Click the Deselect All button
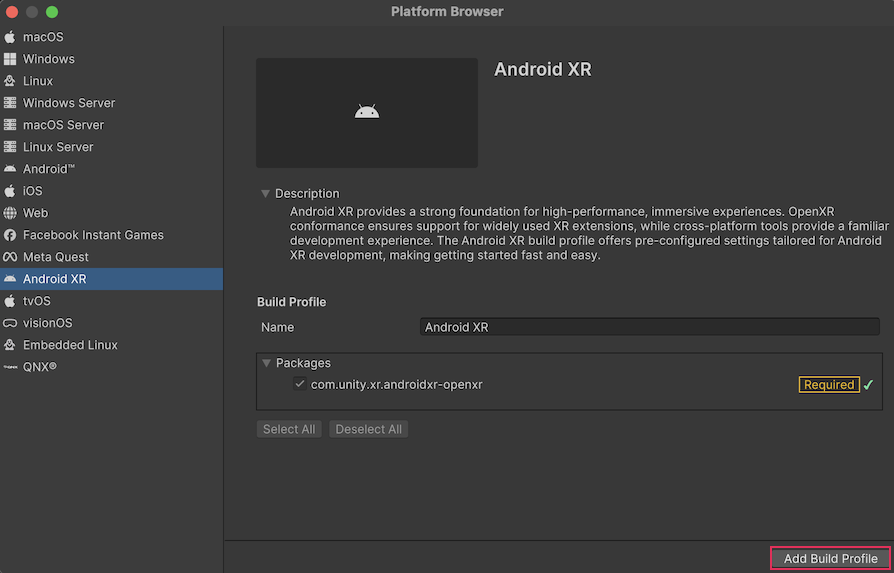The image size is (894, 573). 368,429
